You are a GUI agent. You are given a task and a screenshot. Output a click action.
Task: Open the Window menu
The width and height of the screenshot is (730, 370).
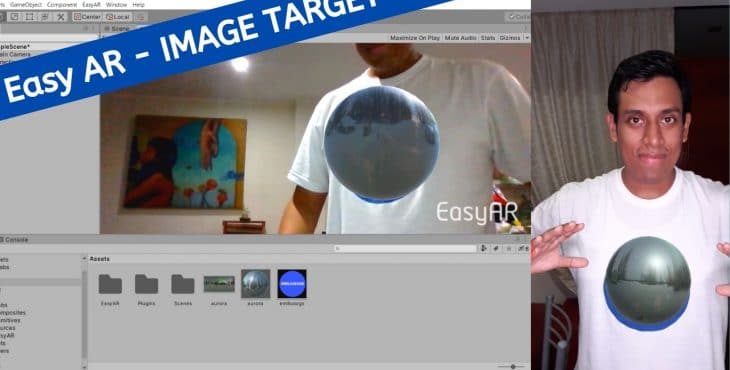[x=116, y=5]
